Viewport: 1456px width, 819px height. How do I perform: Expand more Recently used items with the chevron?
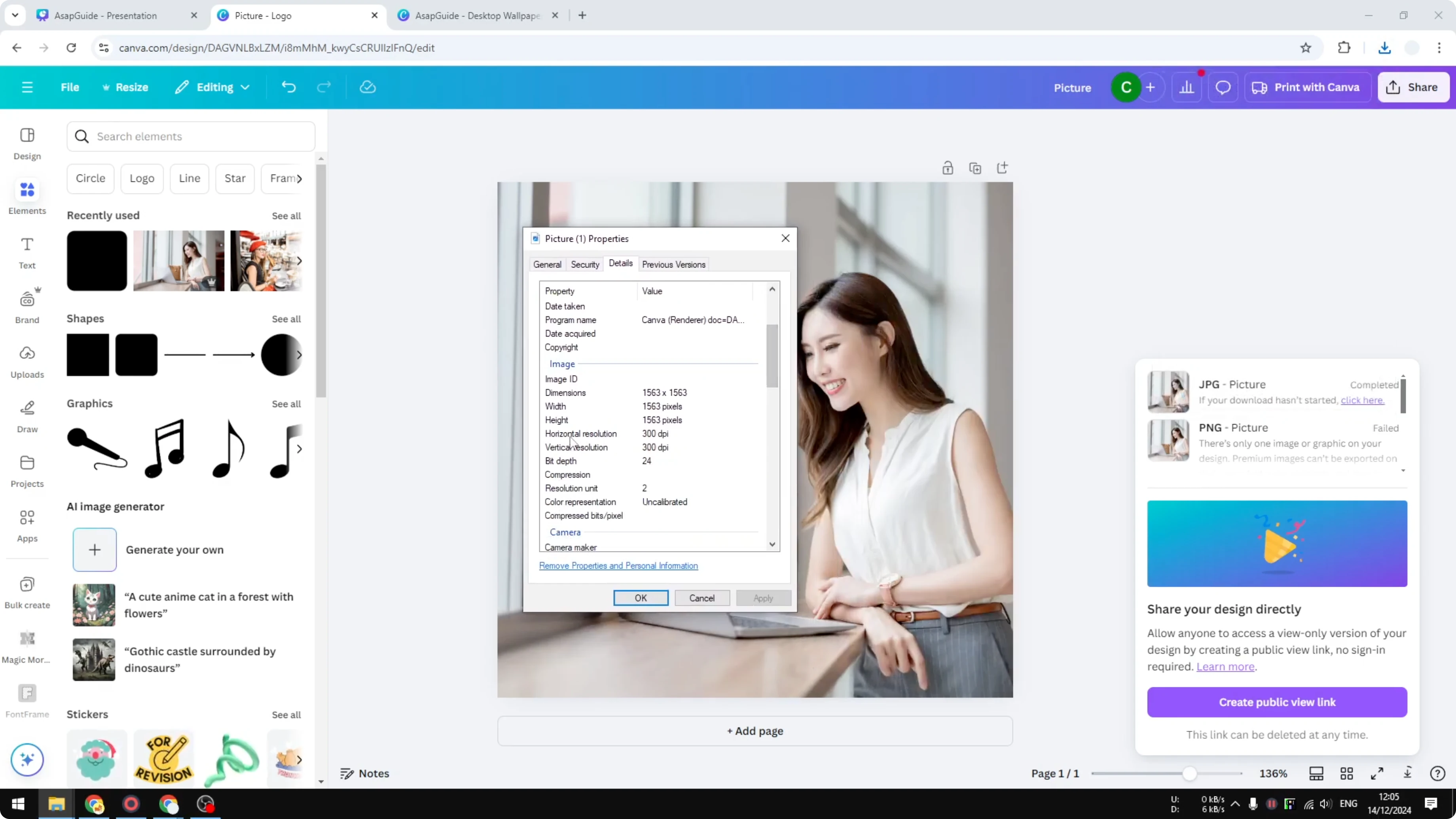pyautogui.click(x=300, y=261)
